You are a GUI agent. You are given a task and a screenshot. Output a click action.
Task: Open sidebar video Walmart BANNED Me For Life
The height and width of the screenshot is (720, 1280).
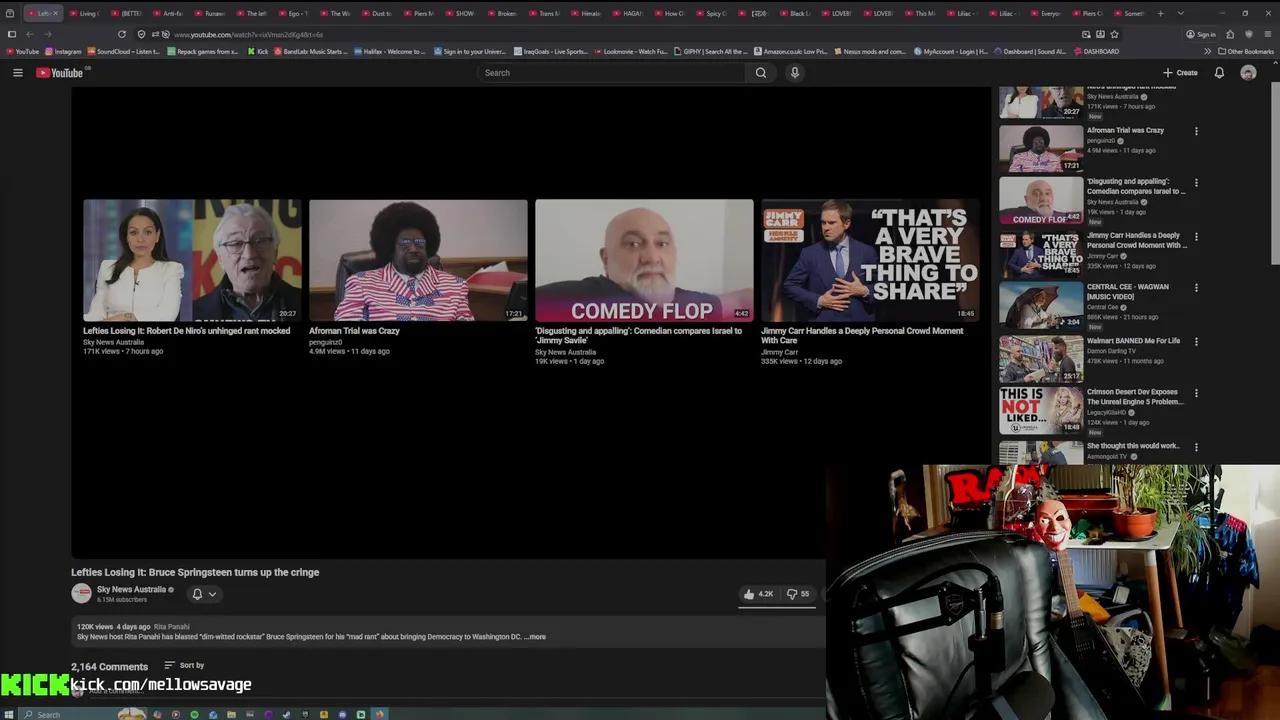1041,359
